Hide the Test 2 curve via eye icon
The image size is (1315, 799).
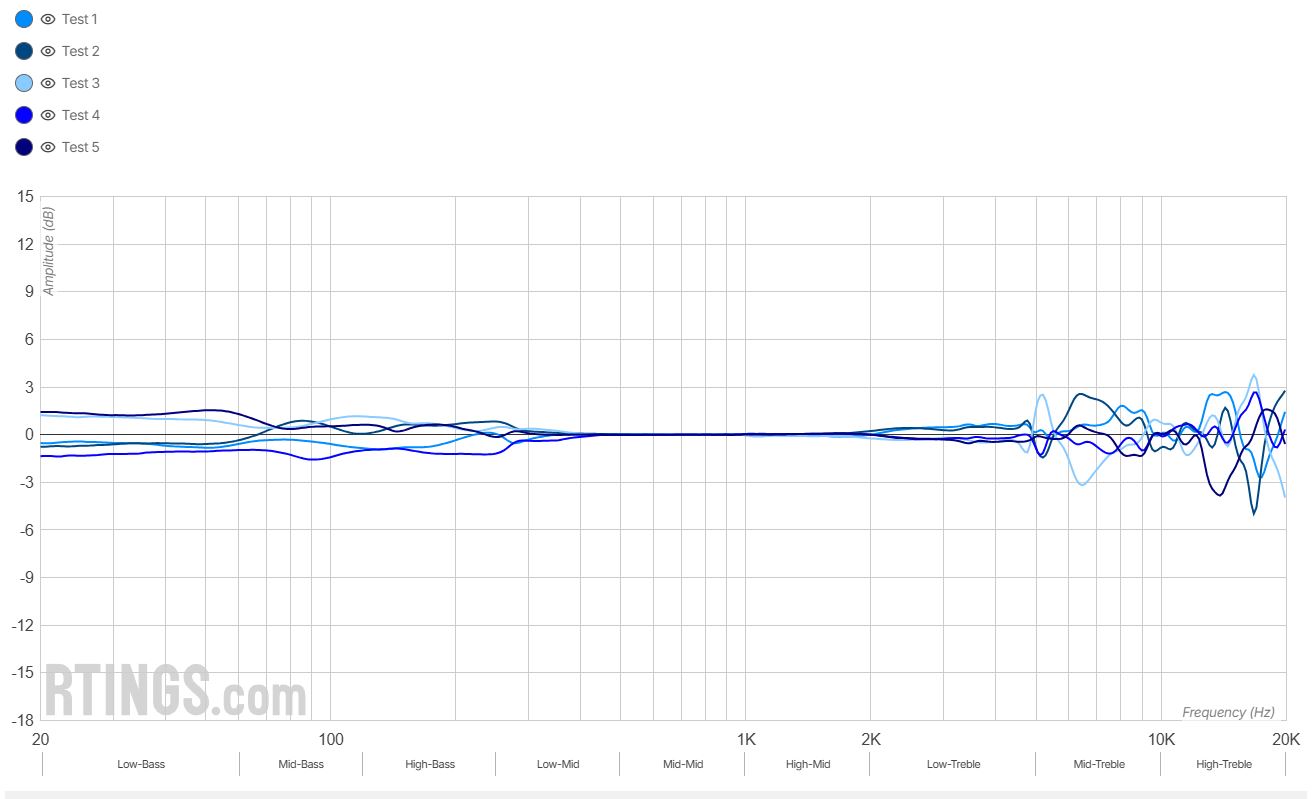[47, 51]
